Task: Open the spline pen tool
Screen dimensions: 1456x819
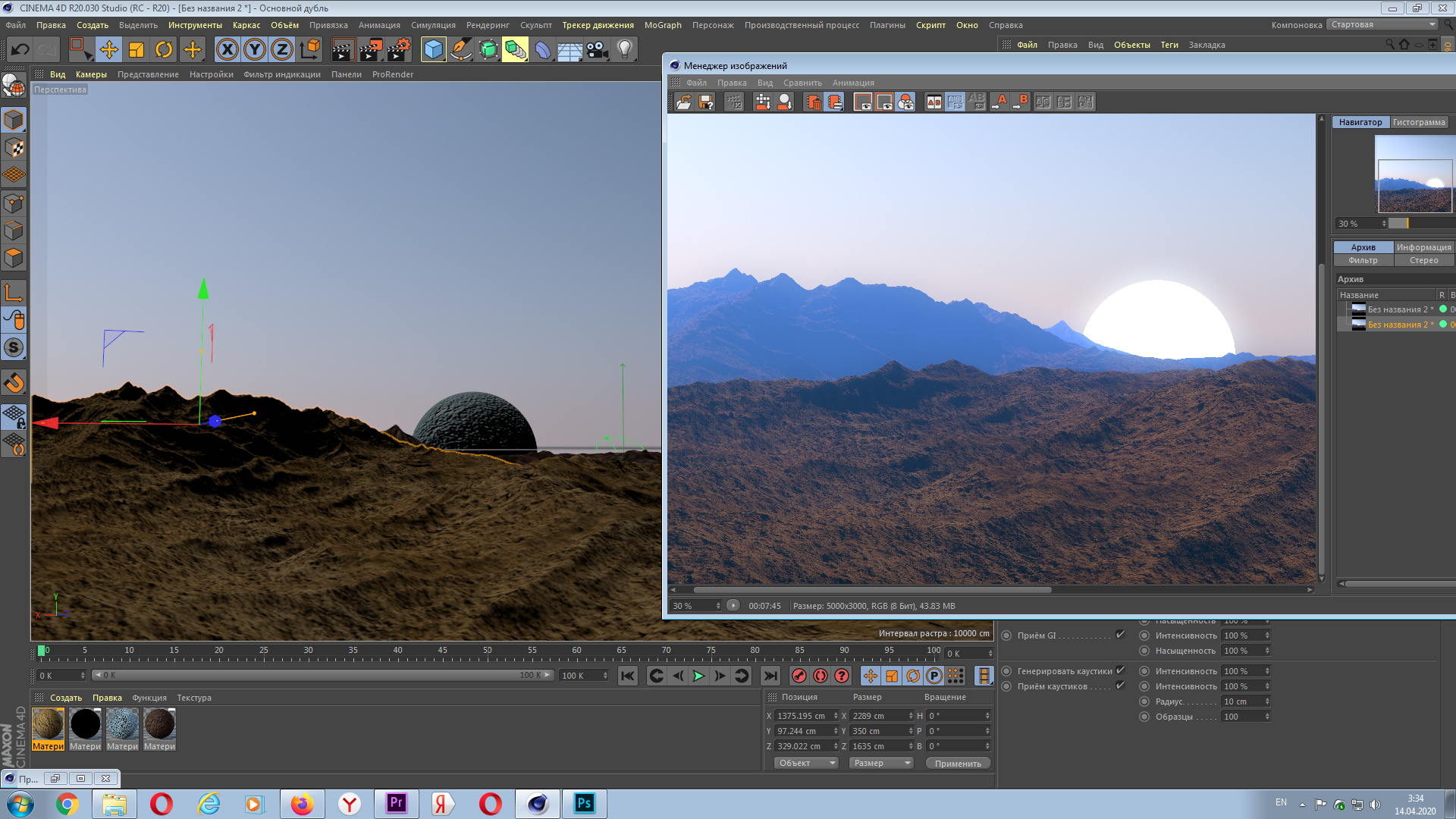Action: [x=461, y=50]
